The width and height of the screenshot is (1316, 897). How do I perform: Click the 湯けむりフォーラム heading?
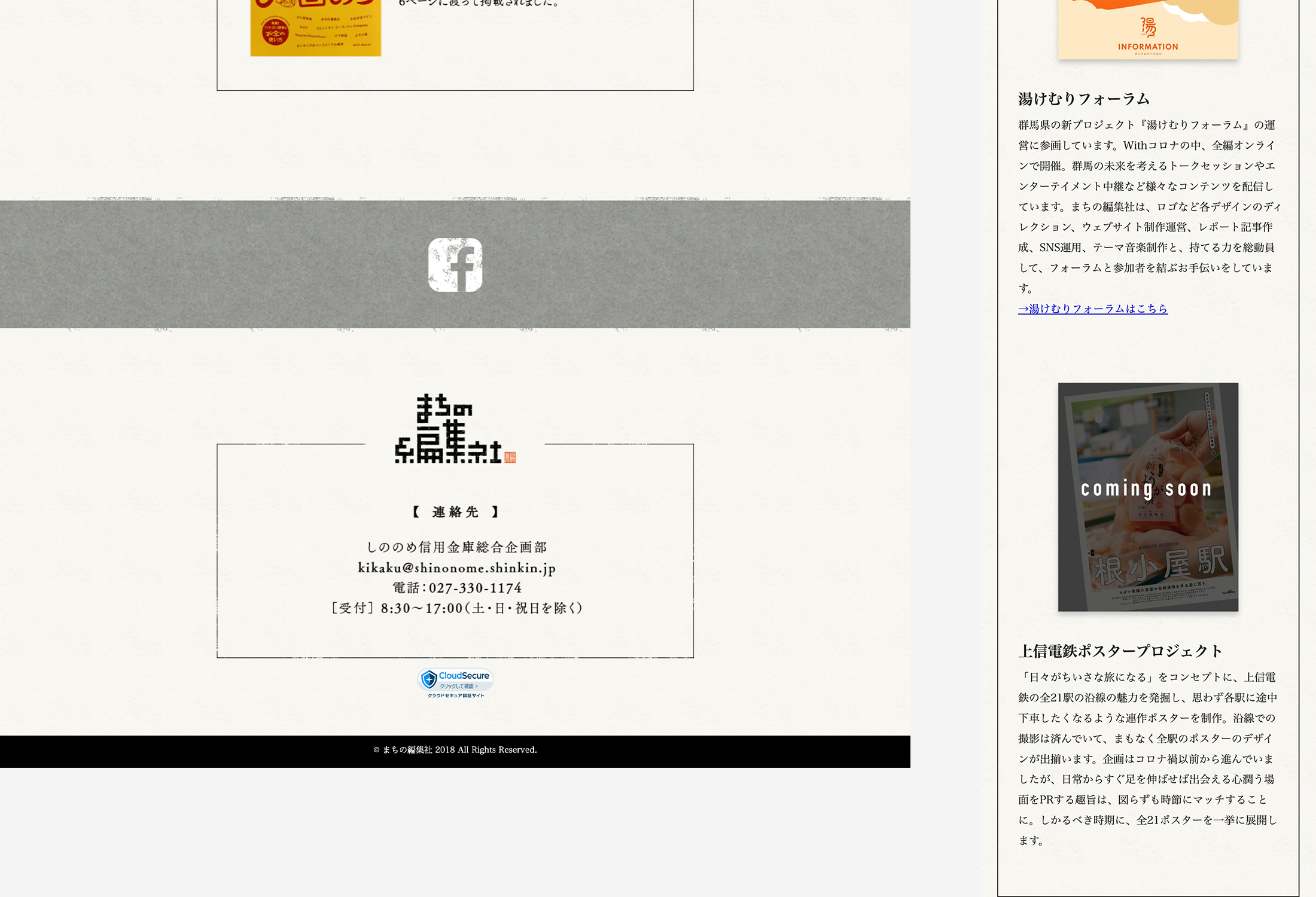[x=1084, y=99]
